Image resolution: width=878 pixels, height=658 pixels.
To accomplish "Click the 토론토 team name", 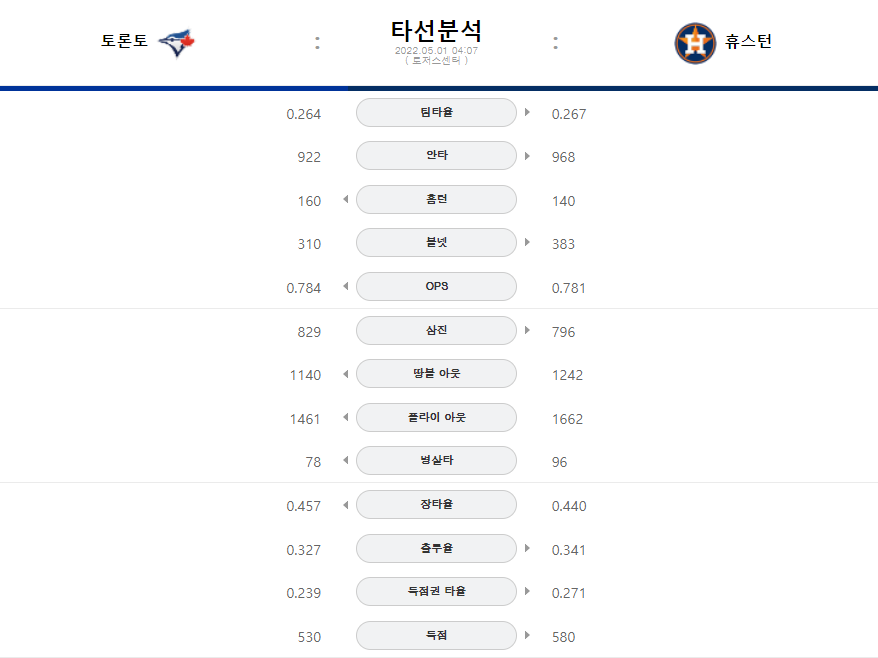I will 124,41.
